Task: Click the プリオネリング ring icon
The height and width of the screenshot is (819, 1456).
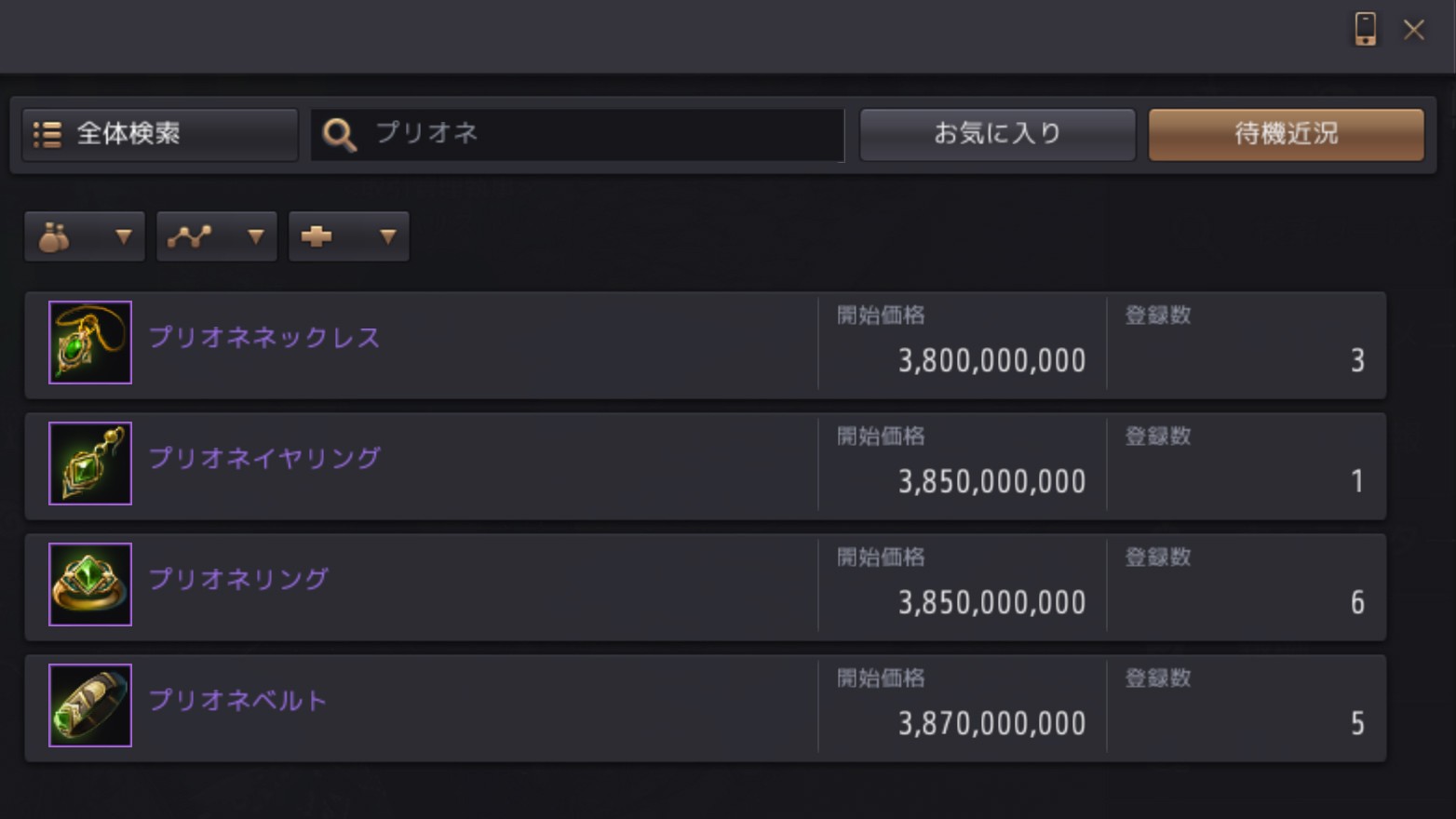Action: [90, 584]
